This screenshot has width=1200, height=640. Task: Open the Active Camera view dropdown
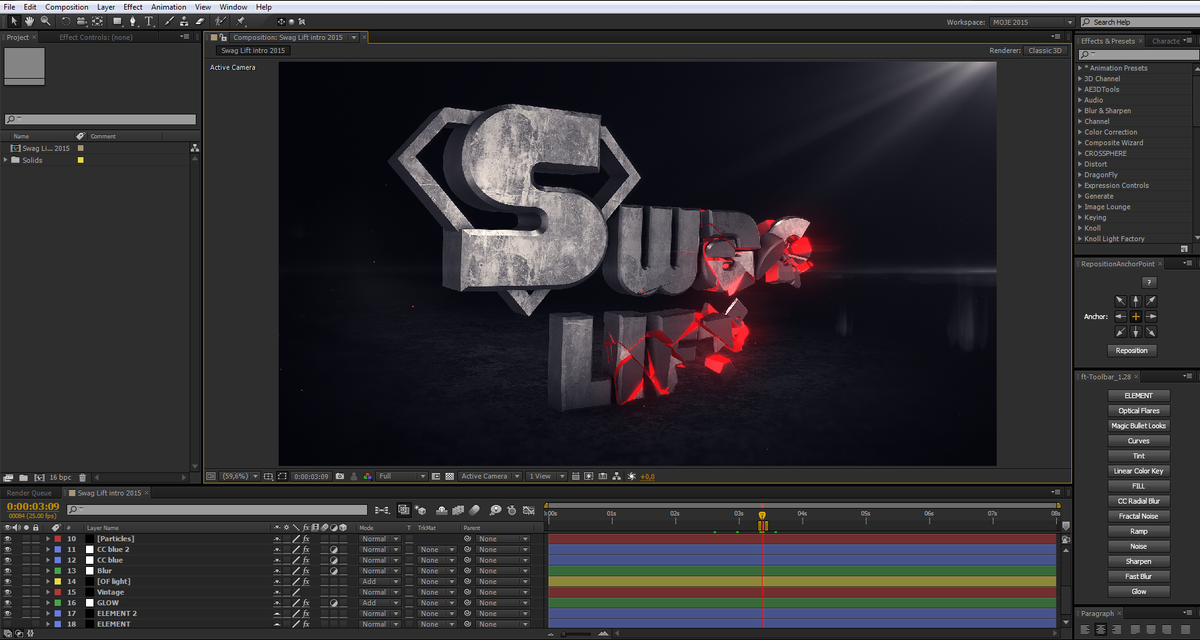(x=490, y=476)
